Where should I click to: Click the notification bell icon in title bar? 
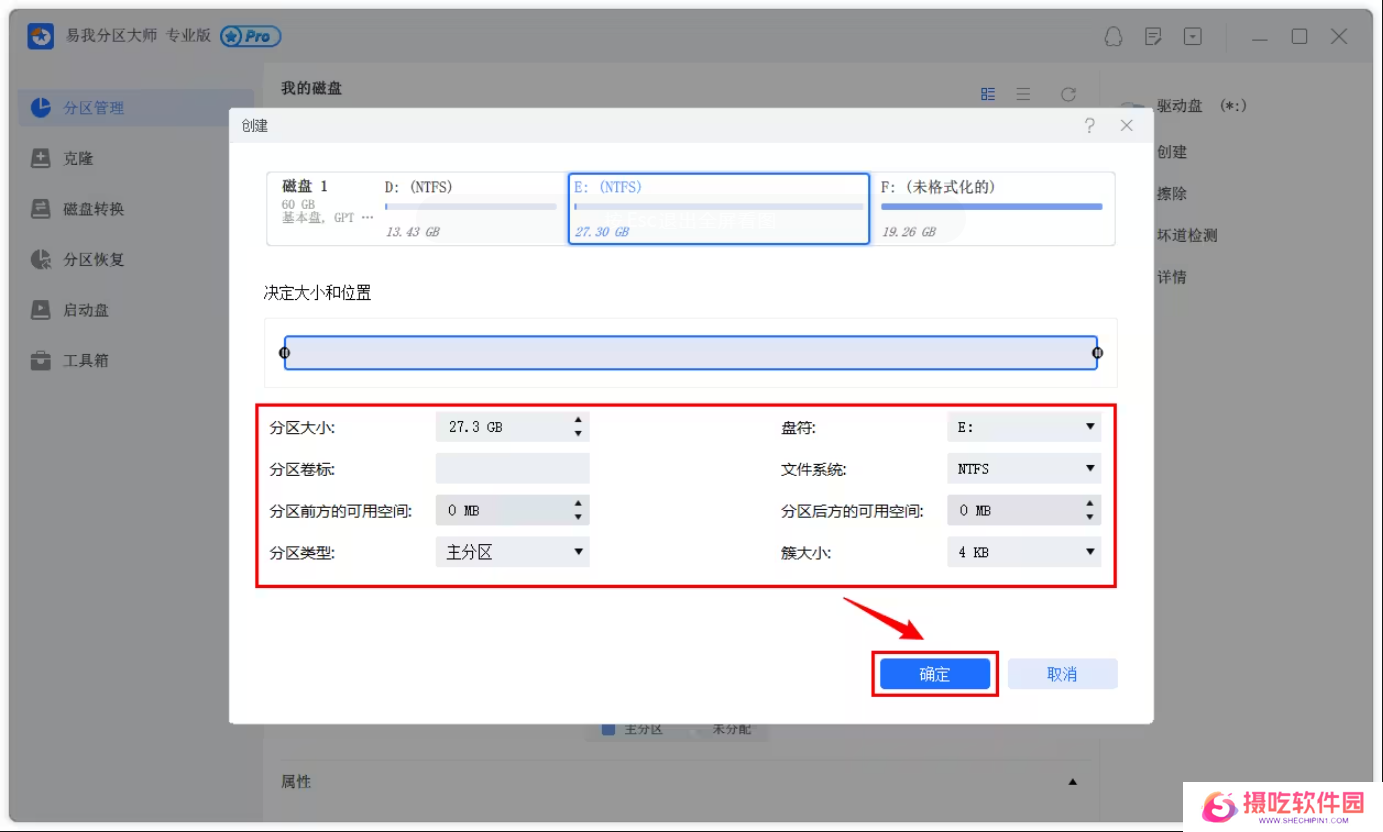coord(1113,37)
